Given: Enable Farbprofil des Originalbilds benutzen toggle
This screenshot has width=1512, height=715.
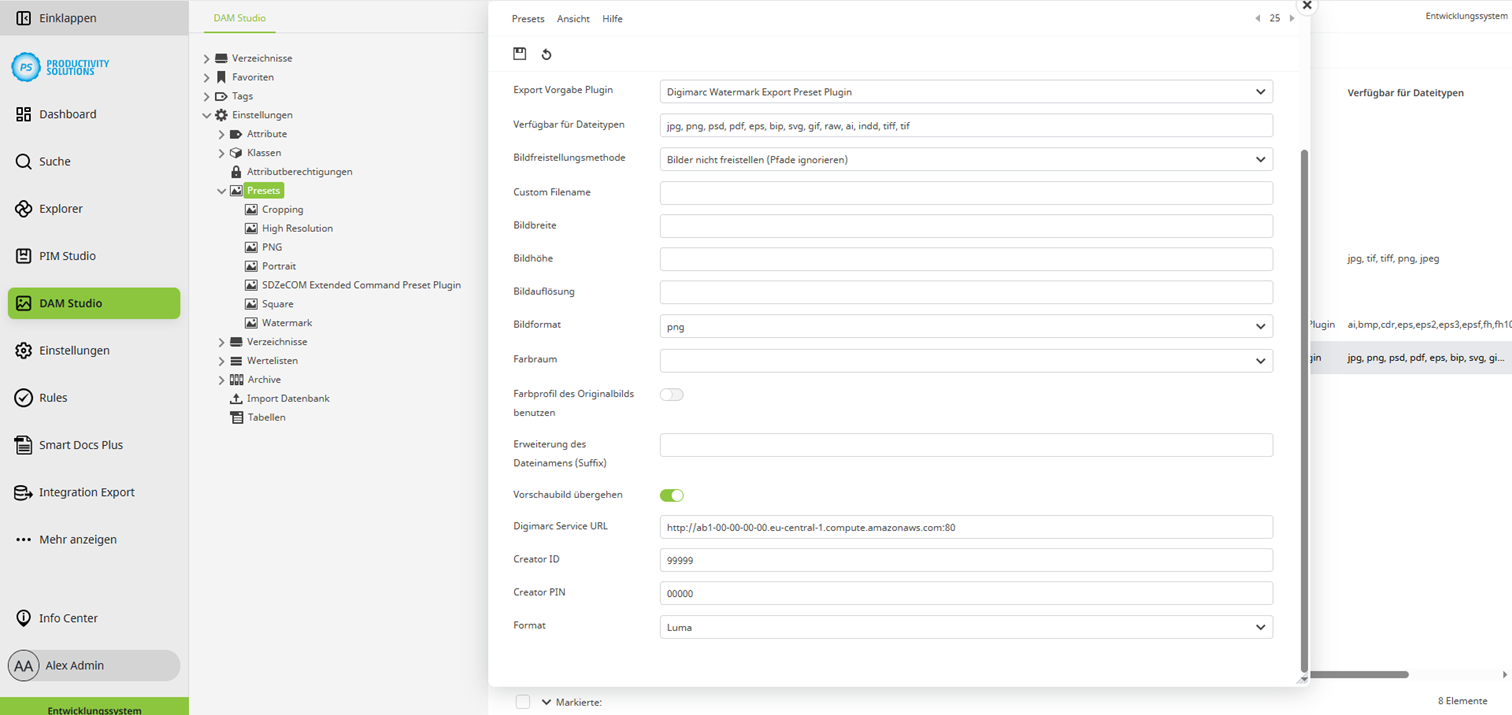Looking at the screenshot, I should coord(671,395).
